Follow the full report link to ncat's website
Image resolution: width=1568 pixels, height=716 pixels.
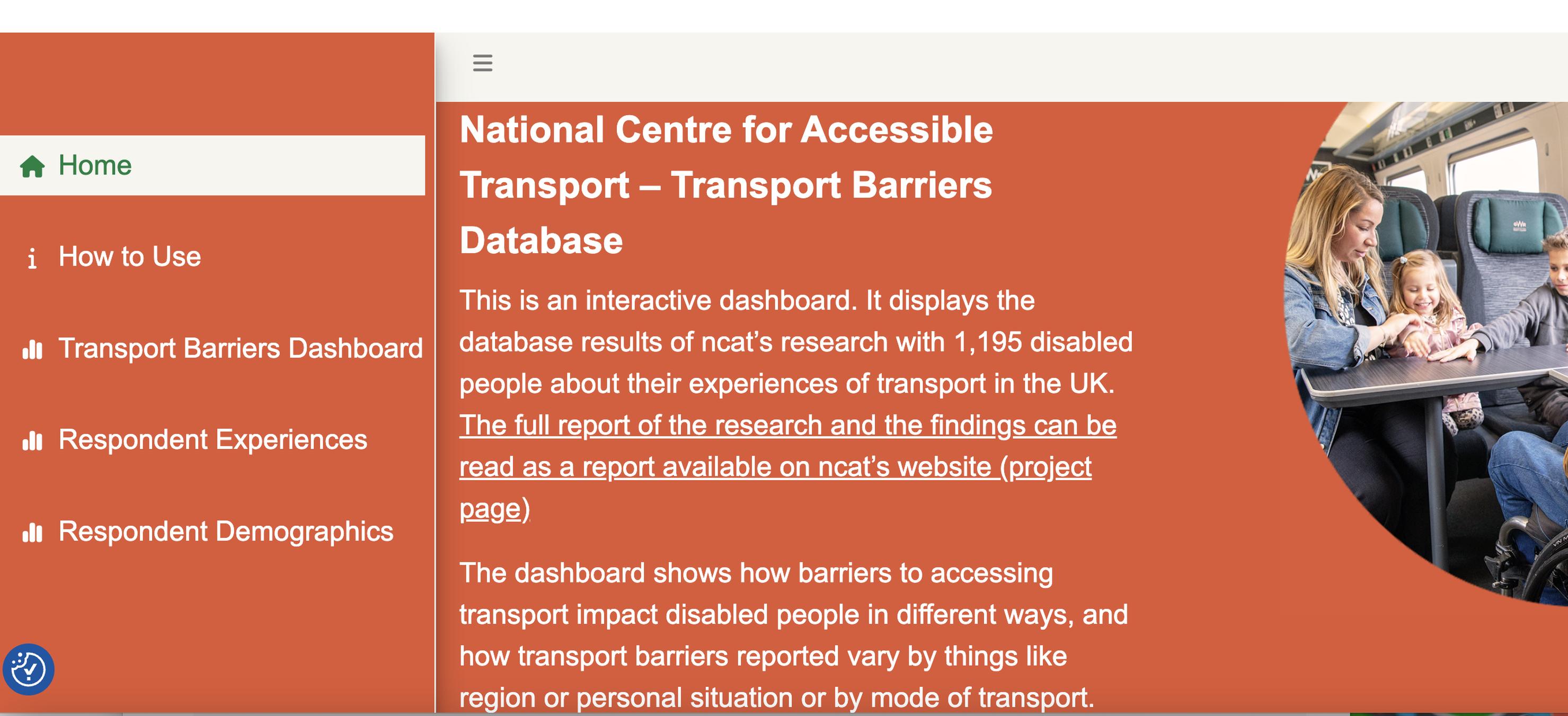pyautogui.click(x=787, y=467)
